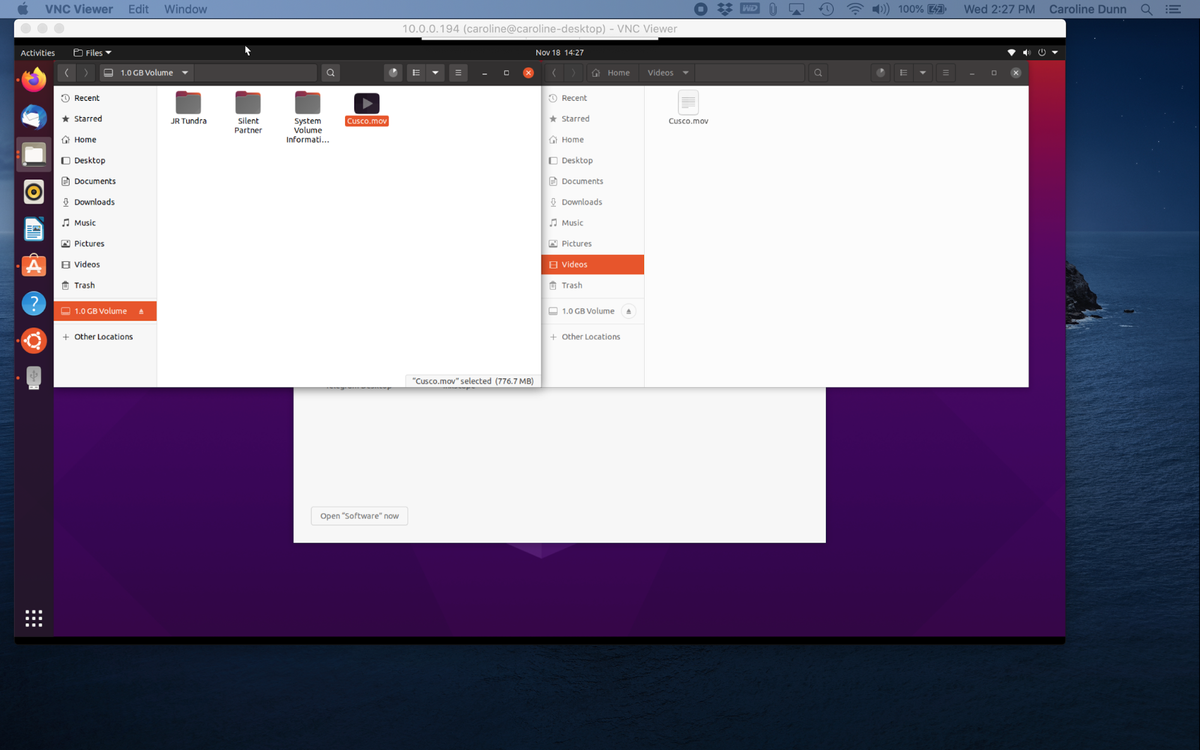Open view options dropdown in the left window

[x=434, y=72]
